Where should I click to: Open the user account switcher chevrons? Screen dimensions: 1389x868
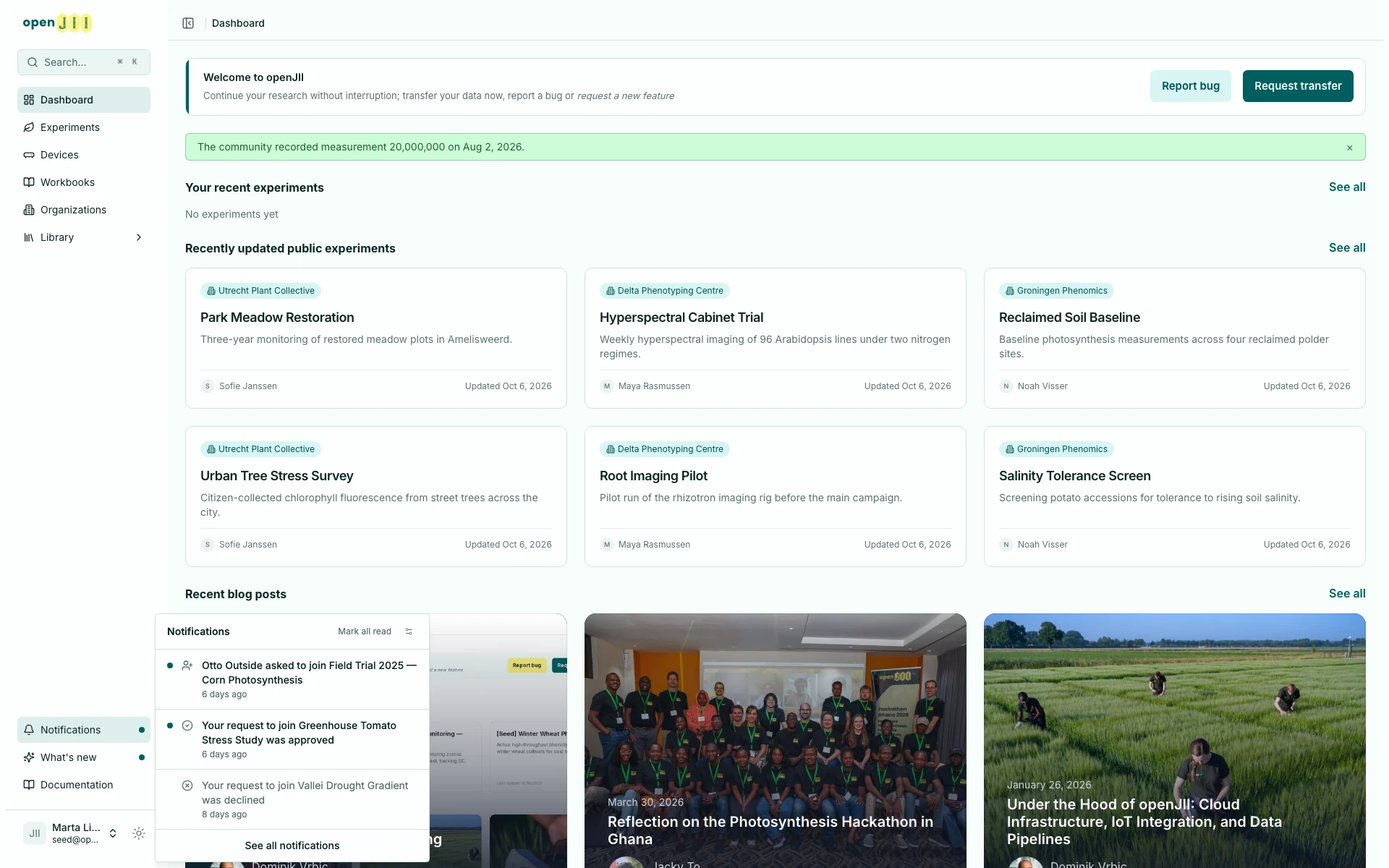pos(113,833)
